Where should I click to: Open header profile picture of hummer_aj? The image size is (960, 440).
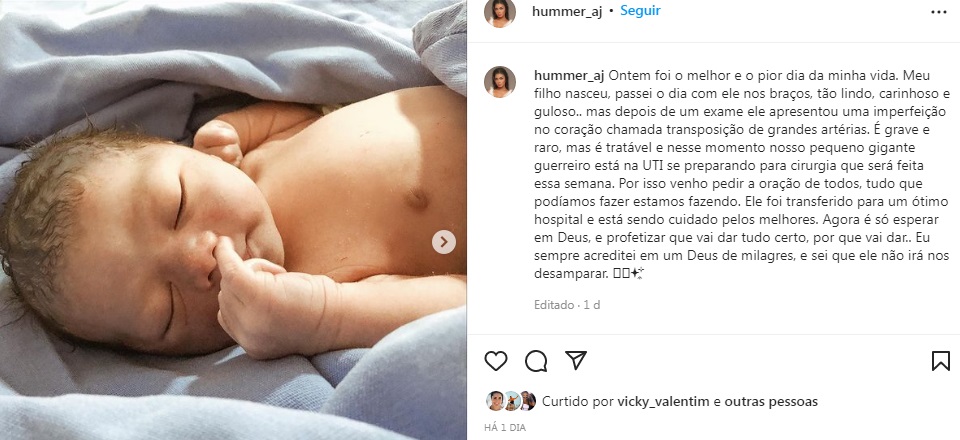coord(500,12)
